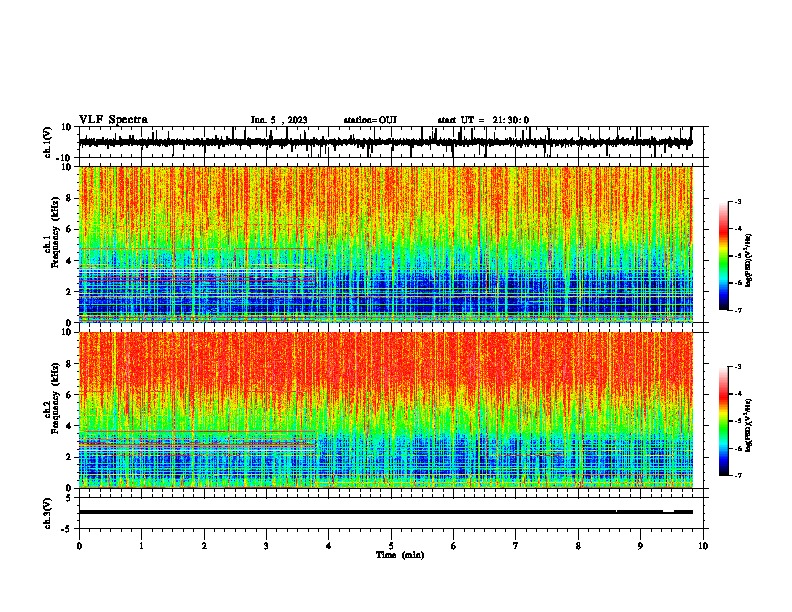The height and width of the screenshot is (612, 792).
Task: Click the ch.1 spectrogram color scale bar
Action: (x=723, y=256)
